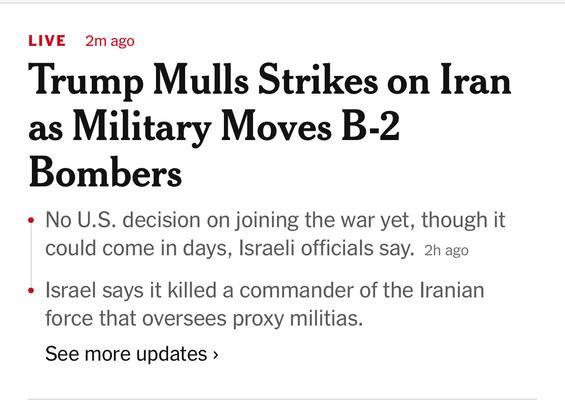Click the horizontal divider below See more updates
Screen dimensions: 565x408
click(282, 399)
